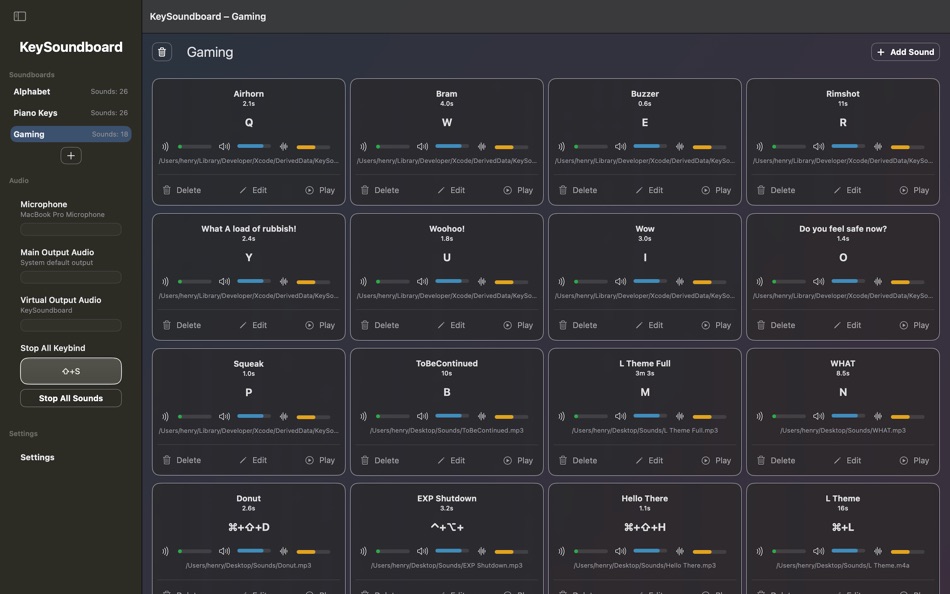Click the Add Sound button

click(x=904, y=51)
